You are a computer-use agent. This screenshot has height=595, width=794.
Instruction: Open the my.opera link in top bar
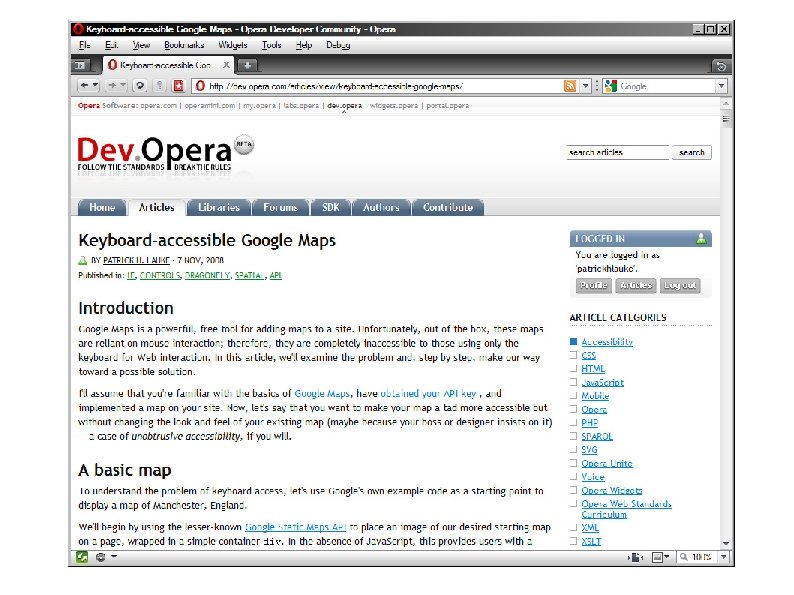click(x=259, y=106)
